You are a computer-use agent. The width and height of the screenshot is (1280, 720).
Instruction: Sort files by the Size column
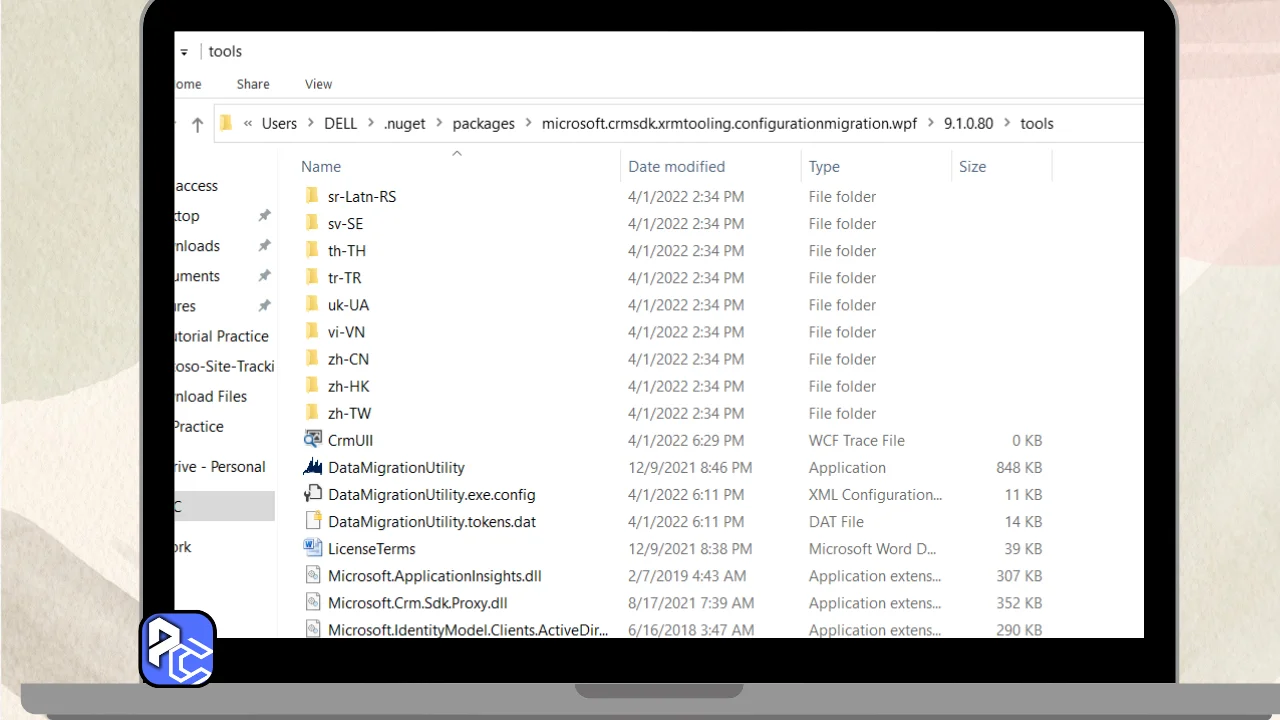point(972,167)
